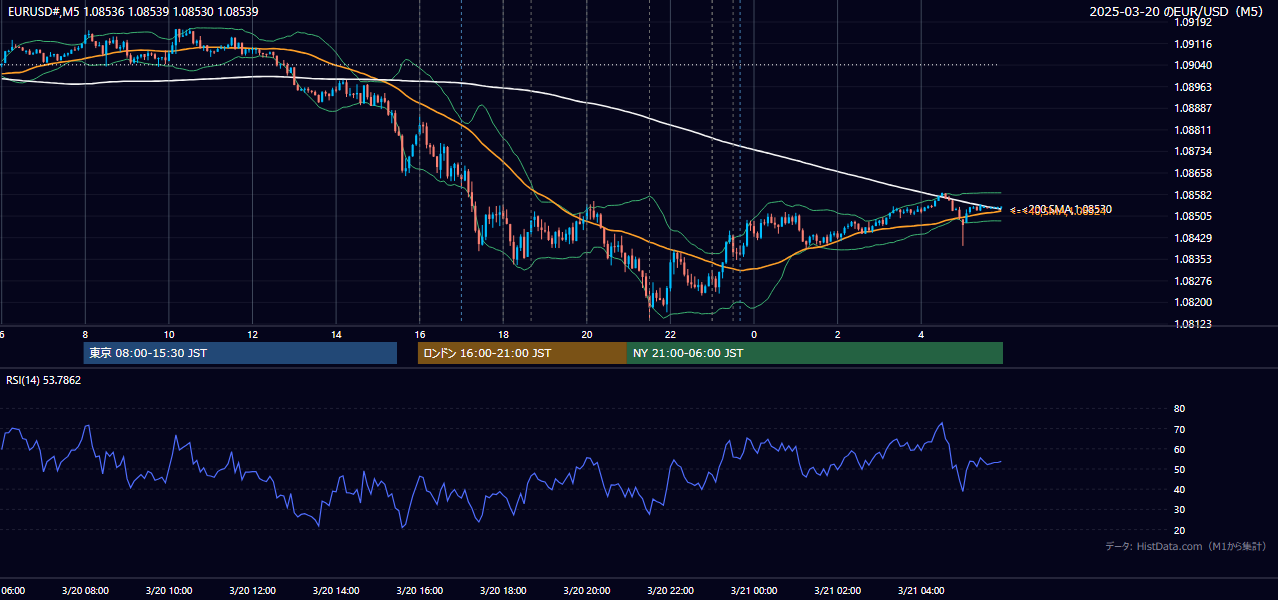The image size is (1278, 600).
Task: Click hour marker 22 on the price chart axis
Action: [x=670, y=335]
